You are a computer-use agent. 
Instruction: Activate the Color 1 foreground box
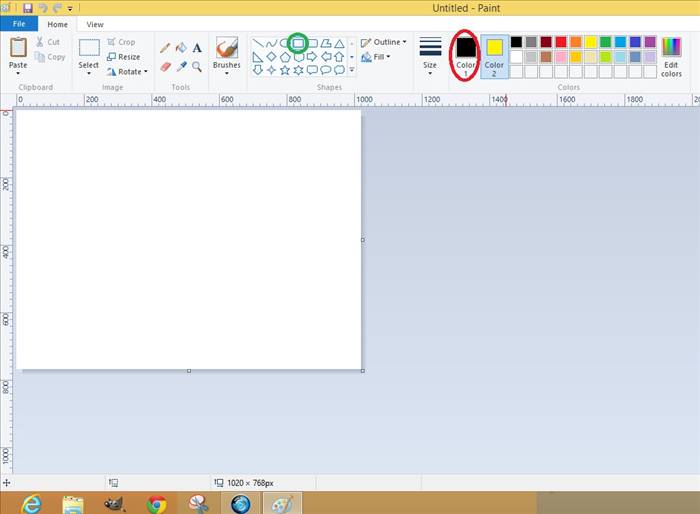pyautogui.click(x=466, y=57)
